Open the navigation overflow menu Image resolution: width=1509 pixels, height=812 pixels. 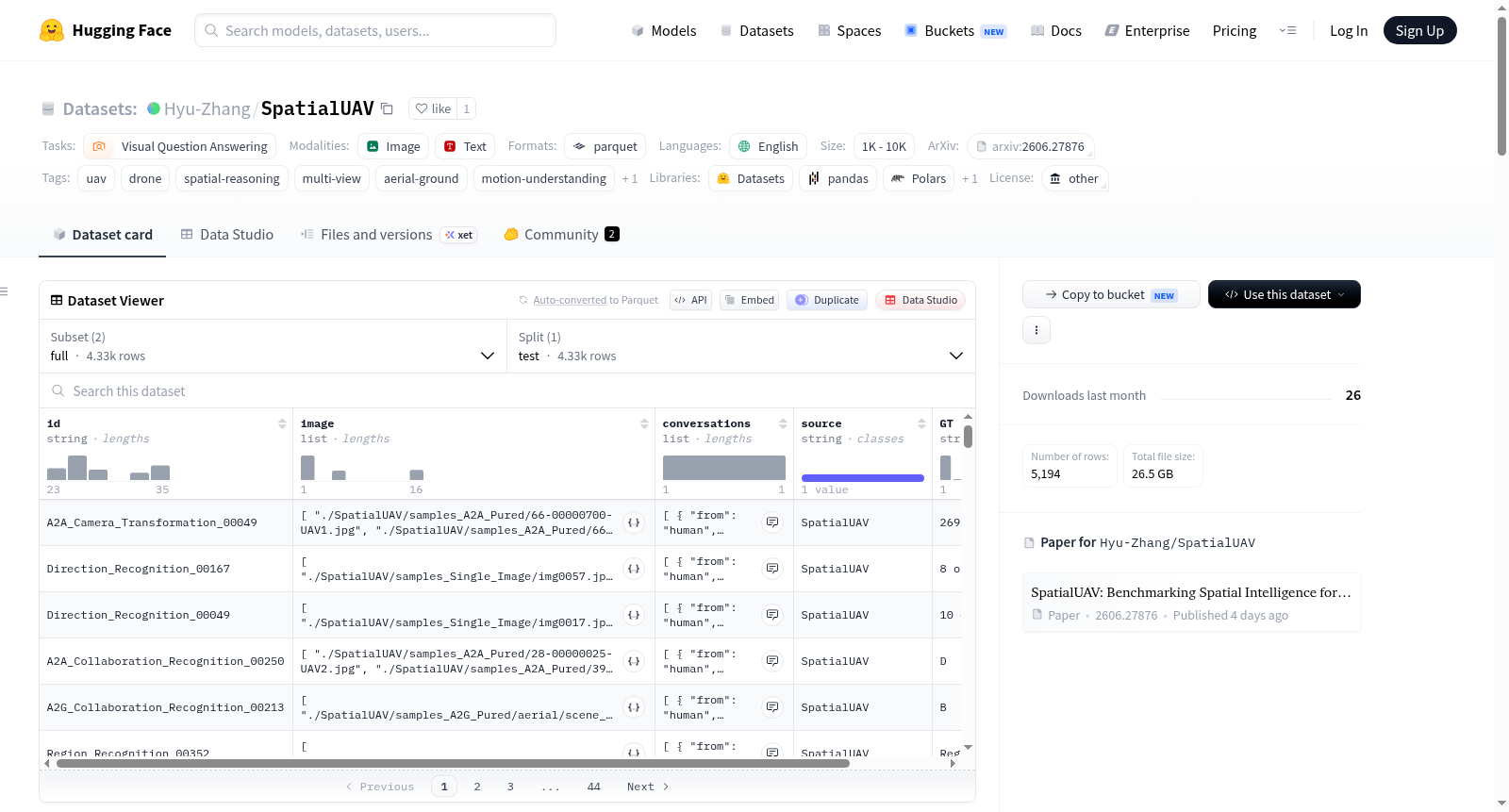pos(1287,30)
